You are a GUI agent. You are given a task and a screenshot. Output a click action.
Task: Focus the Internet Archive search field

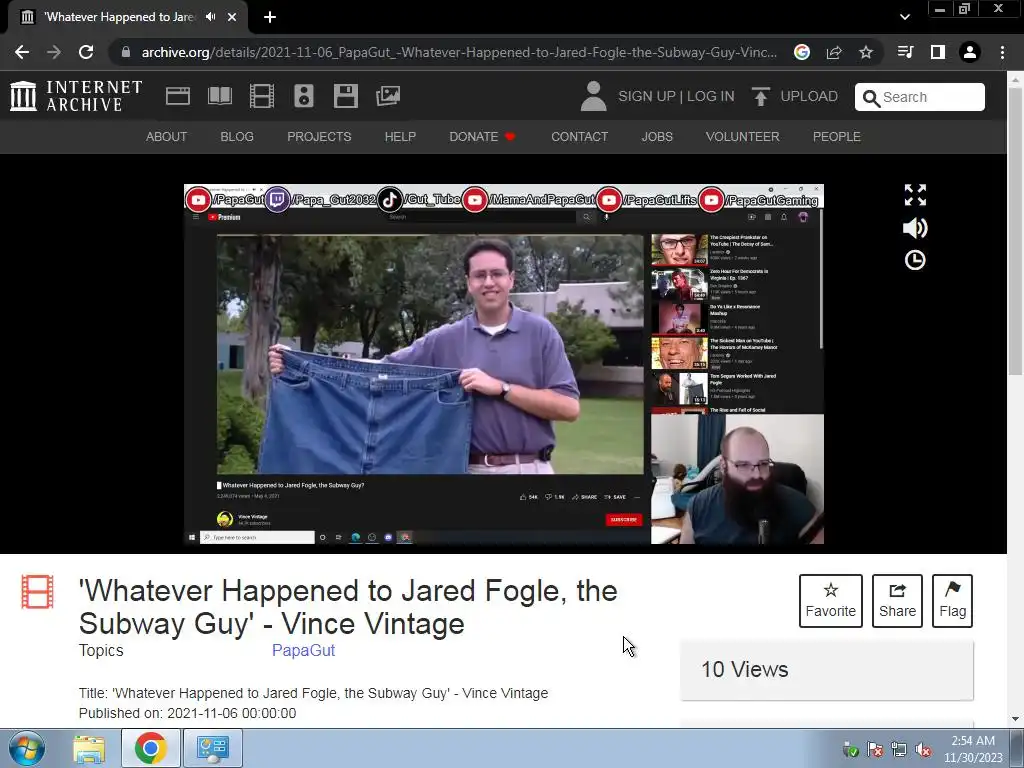tap(920, 97)
